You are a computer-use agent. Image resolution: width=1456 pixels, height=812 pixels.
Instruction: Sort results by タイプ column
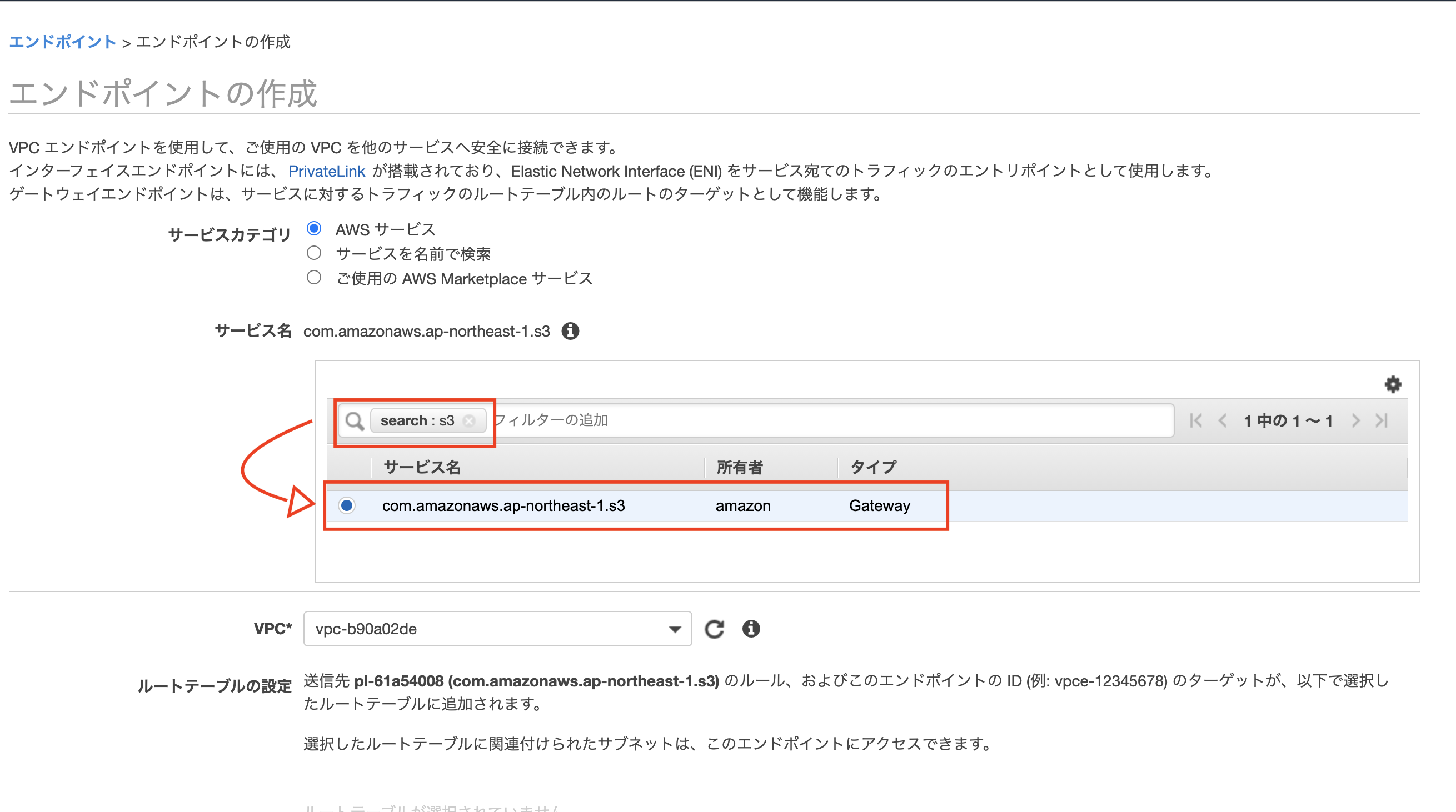[872, 467]
